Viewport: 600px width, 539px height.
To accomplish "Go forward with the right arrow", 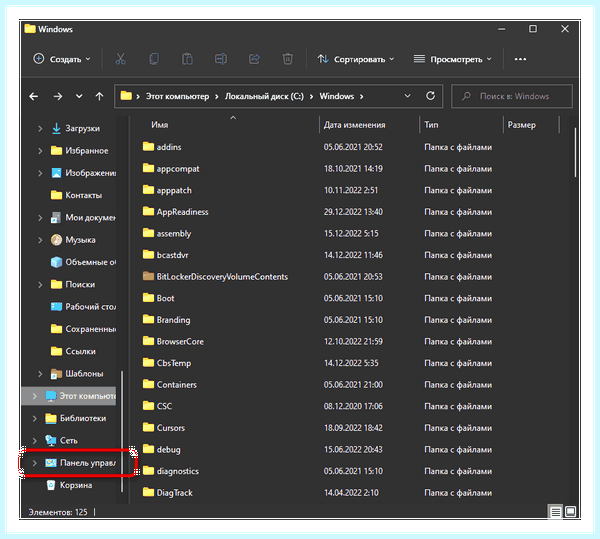I will point(58,96).
